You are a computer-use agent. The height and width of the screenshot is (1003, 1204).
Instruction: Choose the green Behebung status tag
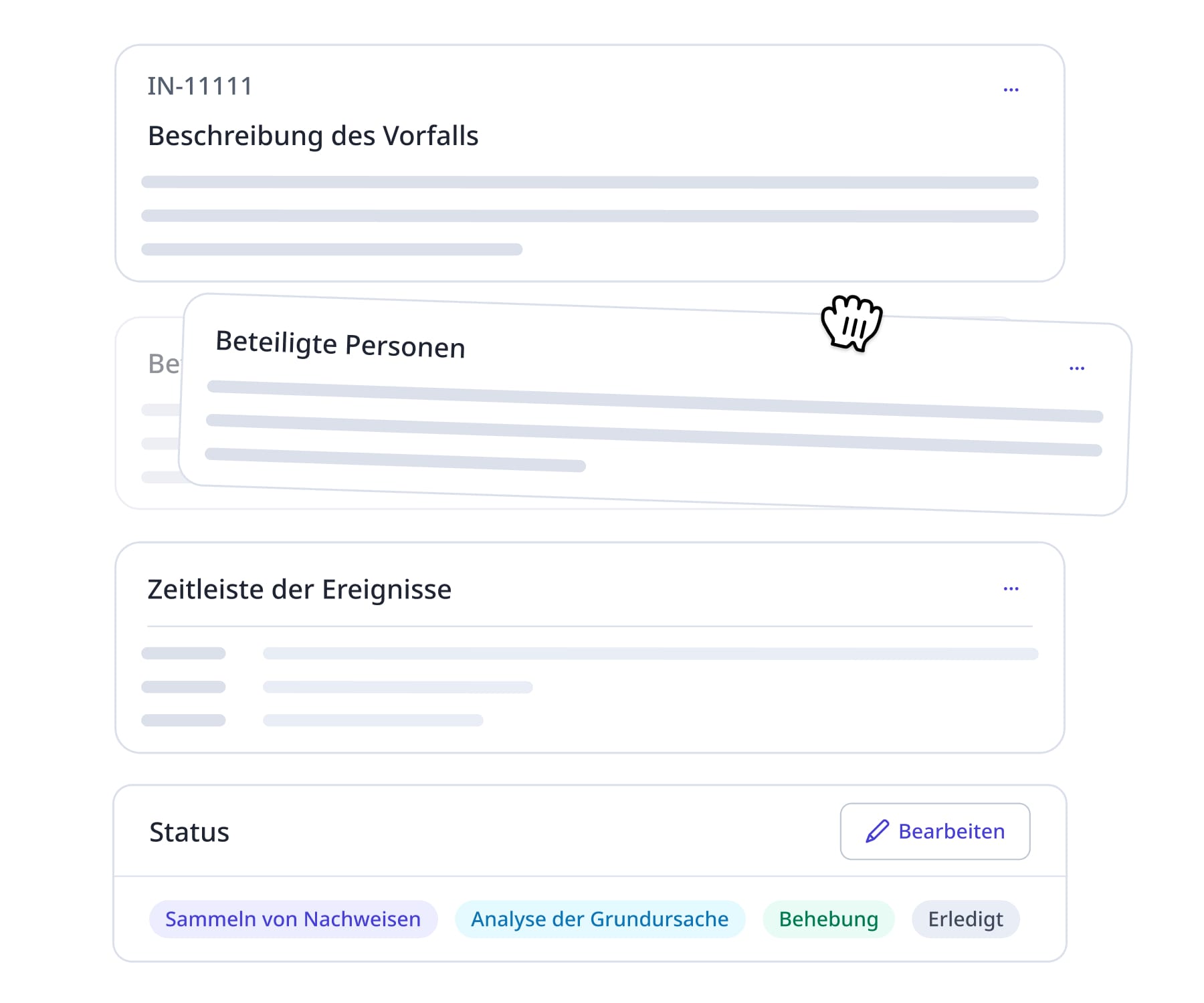828,919
